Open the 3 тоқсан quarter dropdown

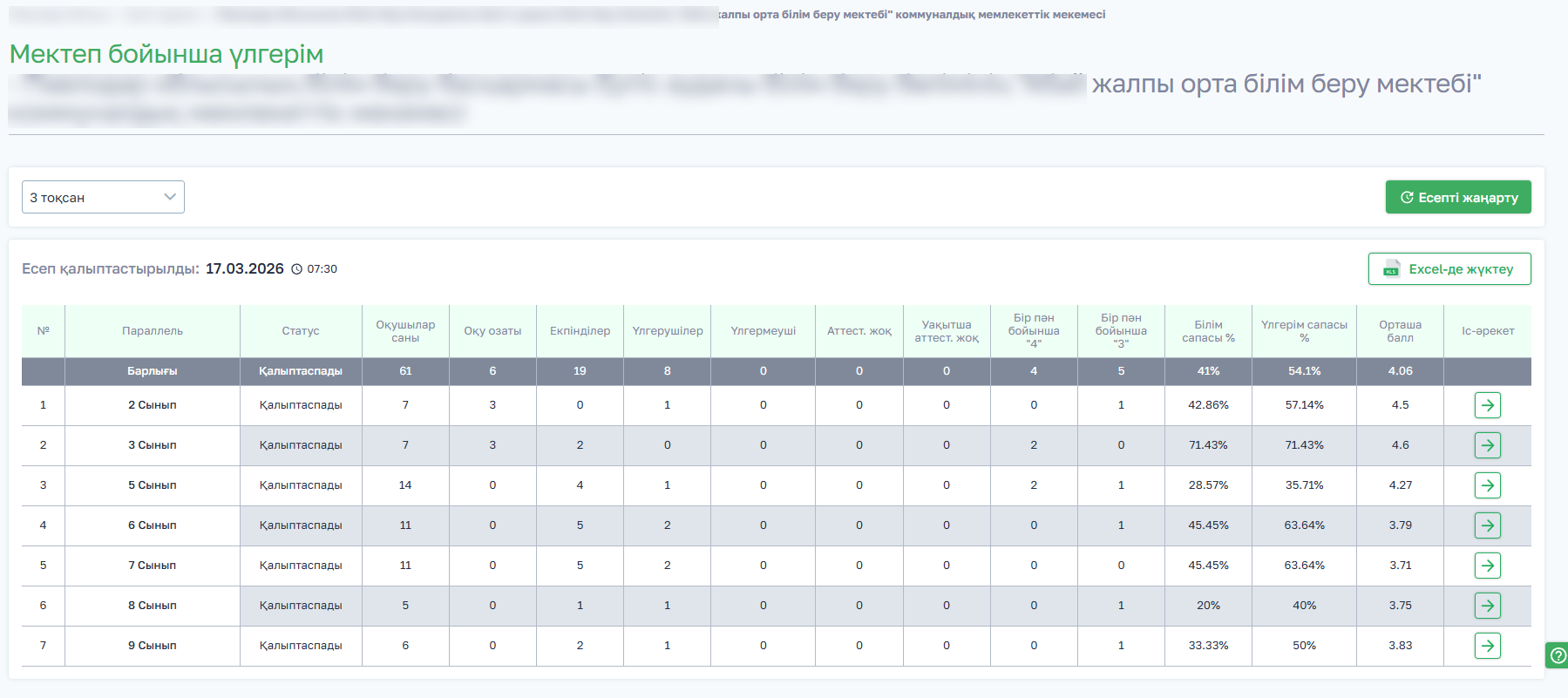(x=103, y=197)
